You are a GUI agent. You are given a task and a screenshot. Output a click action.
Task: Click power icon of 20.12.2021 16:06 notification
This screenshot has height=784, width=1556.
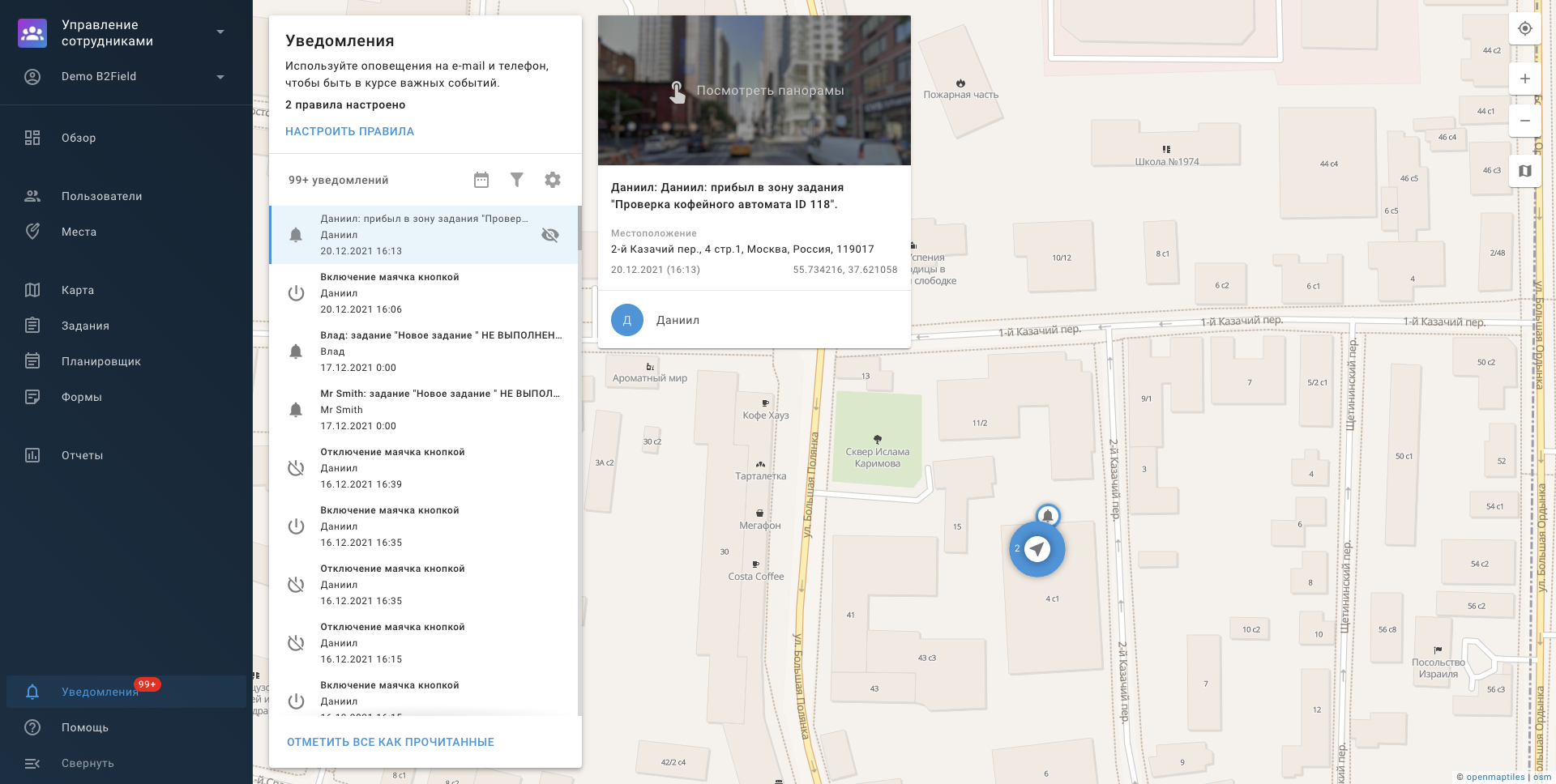point(296,293)
